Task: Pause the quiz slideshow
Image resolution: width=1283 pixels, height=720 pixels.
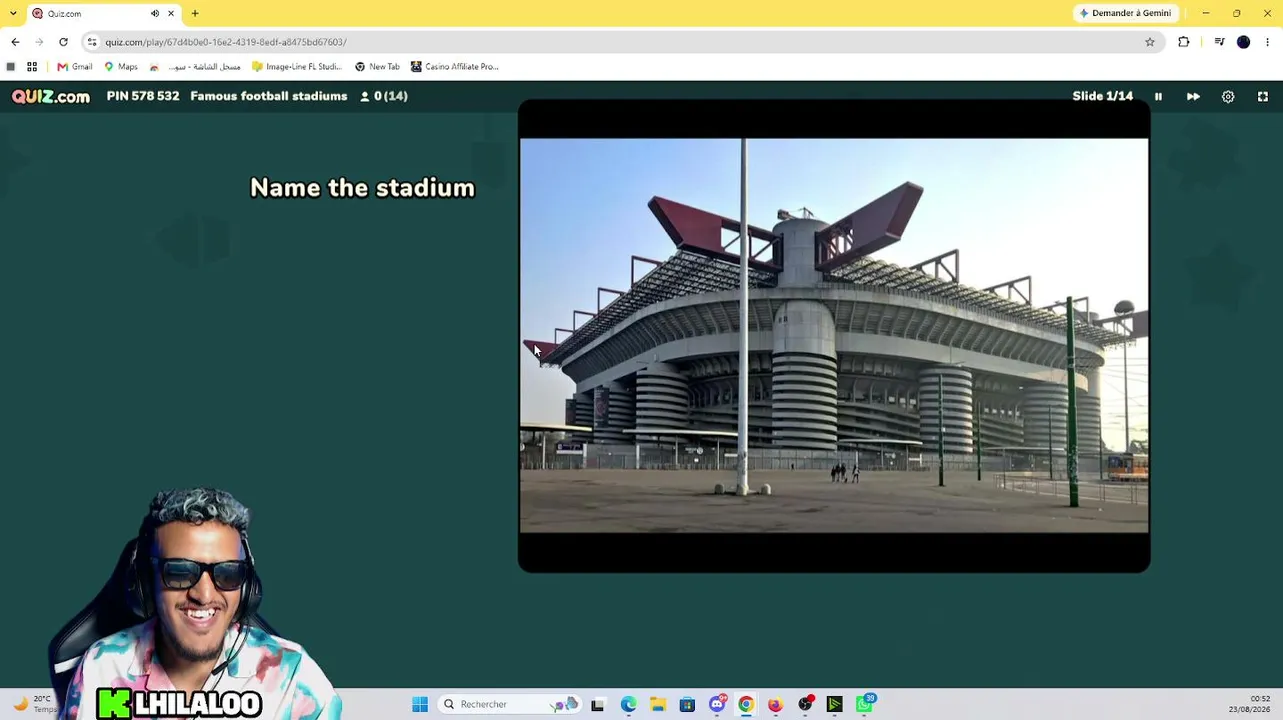Action: pyautogui.click(x=1158, y=96)
